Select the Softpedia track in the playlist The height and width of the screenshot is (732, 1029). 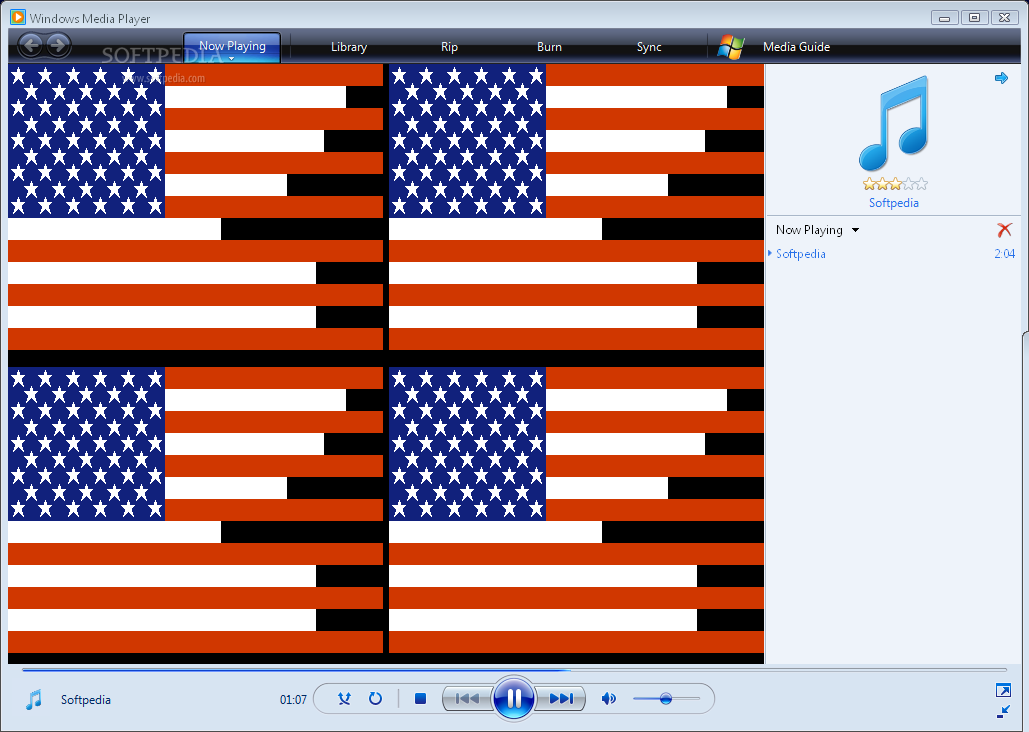(x=801, y=253)
